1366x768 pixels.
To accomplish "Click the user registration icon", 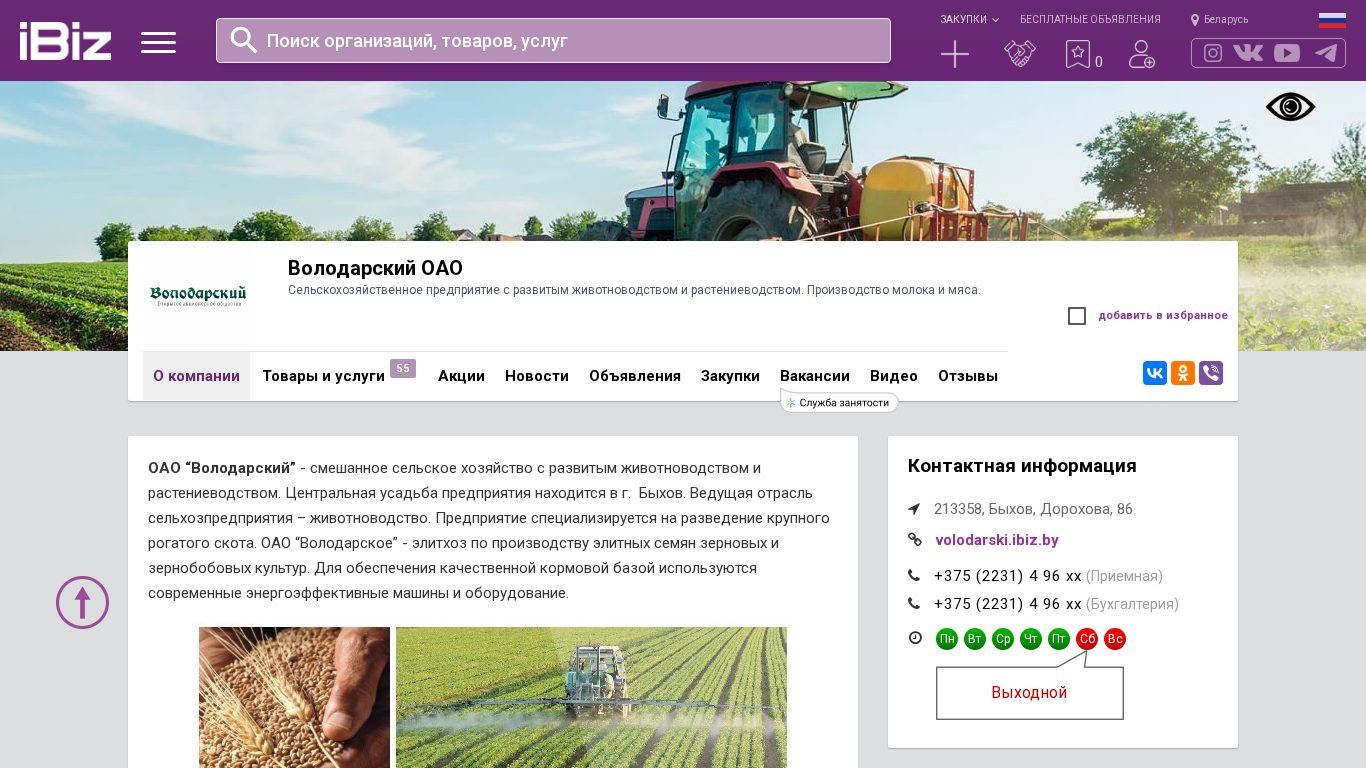I will (1142, 54).
